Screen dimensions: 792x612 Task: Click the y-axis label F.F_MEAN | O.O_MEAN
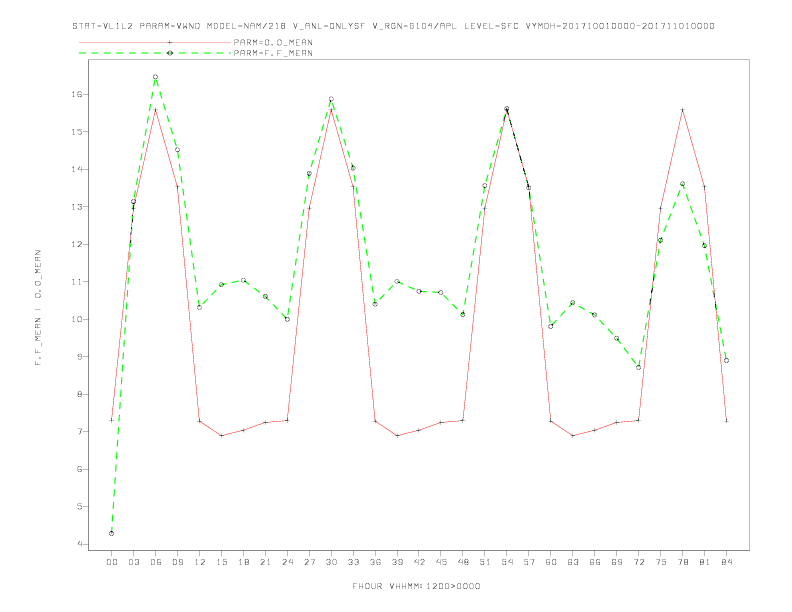point(38,308)
